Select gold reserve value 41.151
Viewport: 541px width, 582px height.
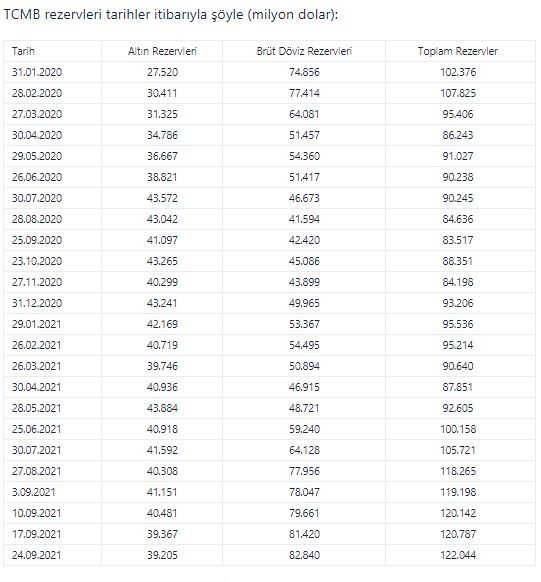click(162, 492)
